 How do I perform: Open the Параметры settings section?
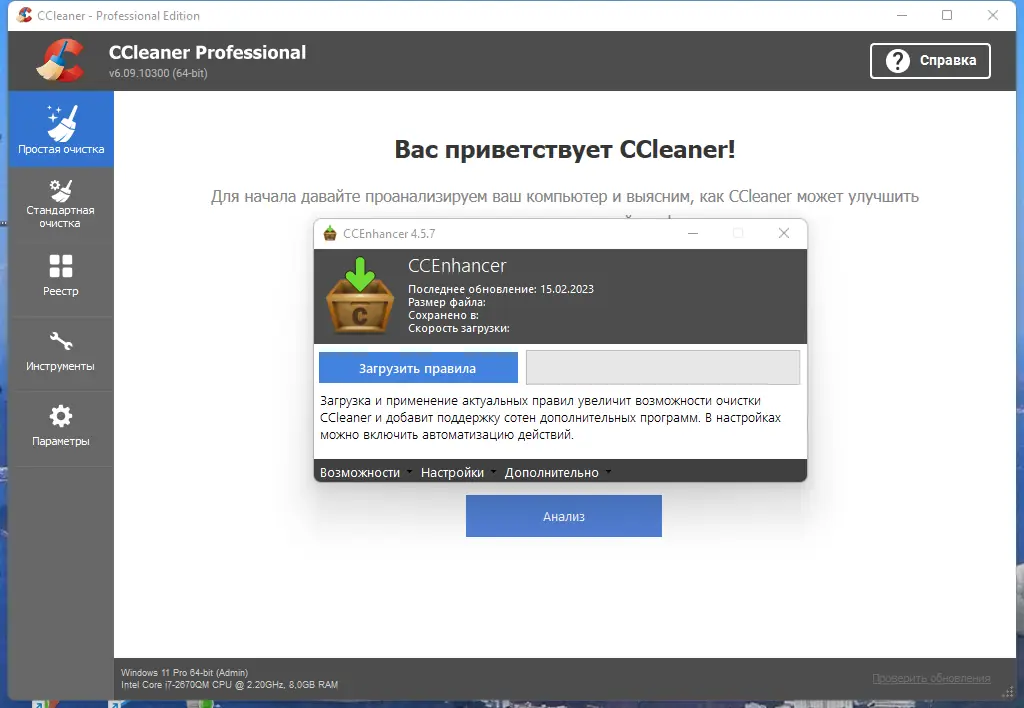(61, 426)
